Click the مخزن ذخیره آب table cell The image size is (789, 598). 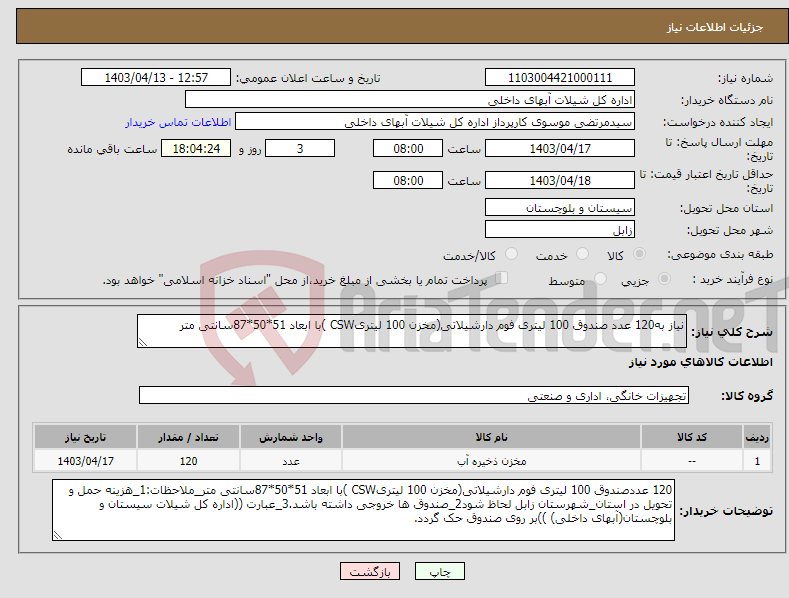[x=491, y=461]
